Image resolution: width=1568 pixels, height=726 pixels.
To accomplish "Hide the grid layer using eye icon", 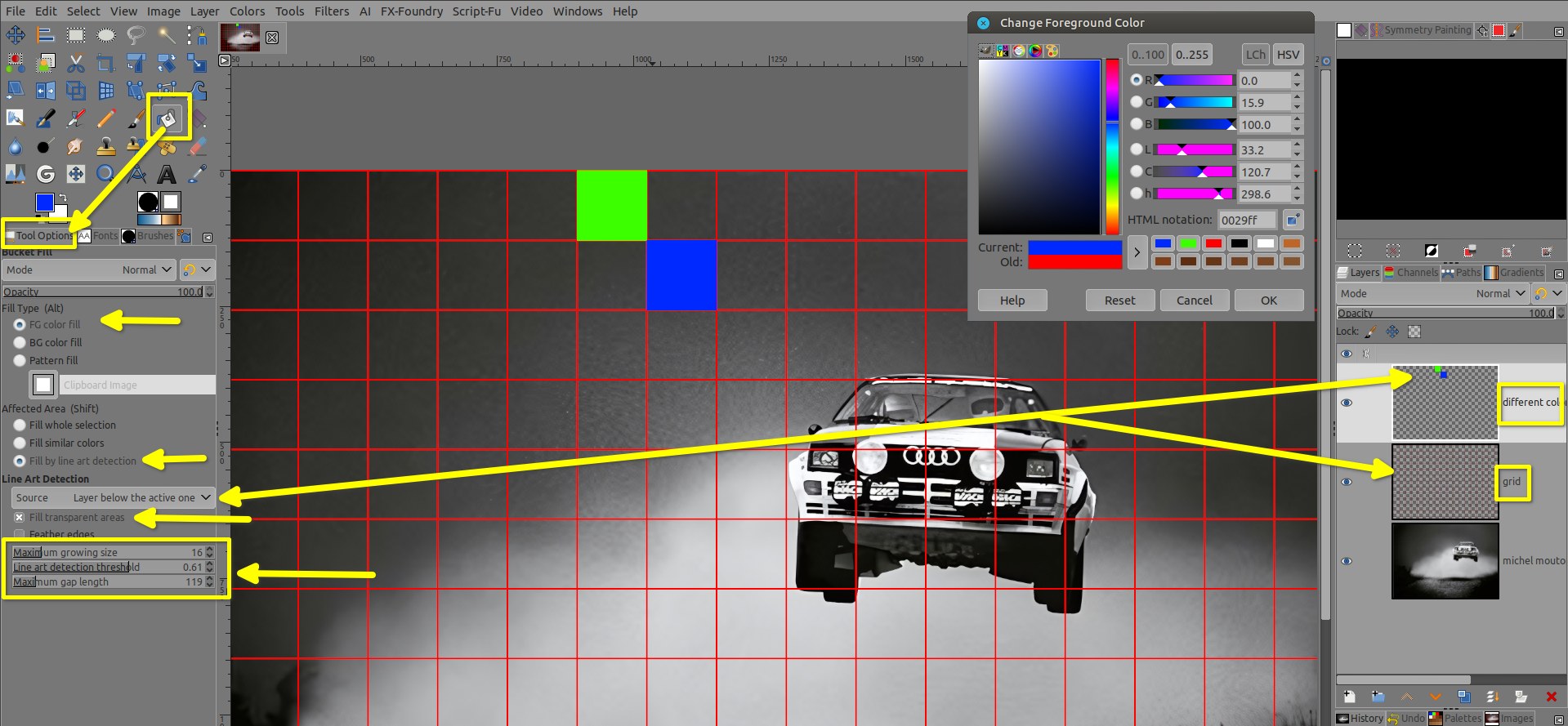I will tap(1347, 482).
